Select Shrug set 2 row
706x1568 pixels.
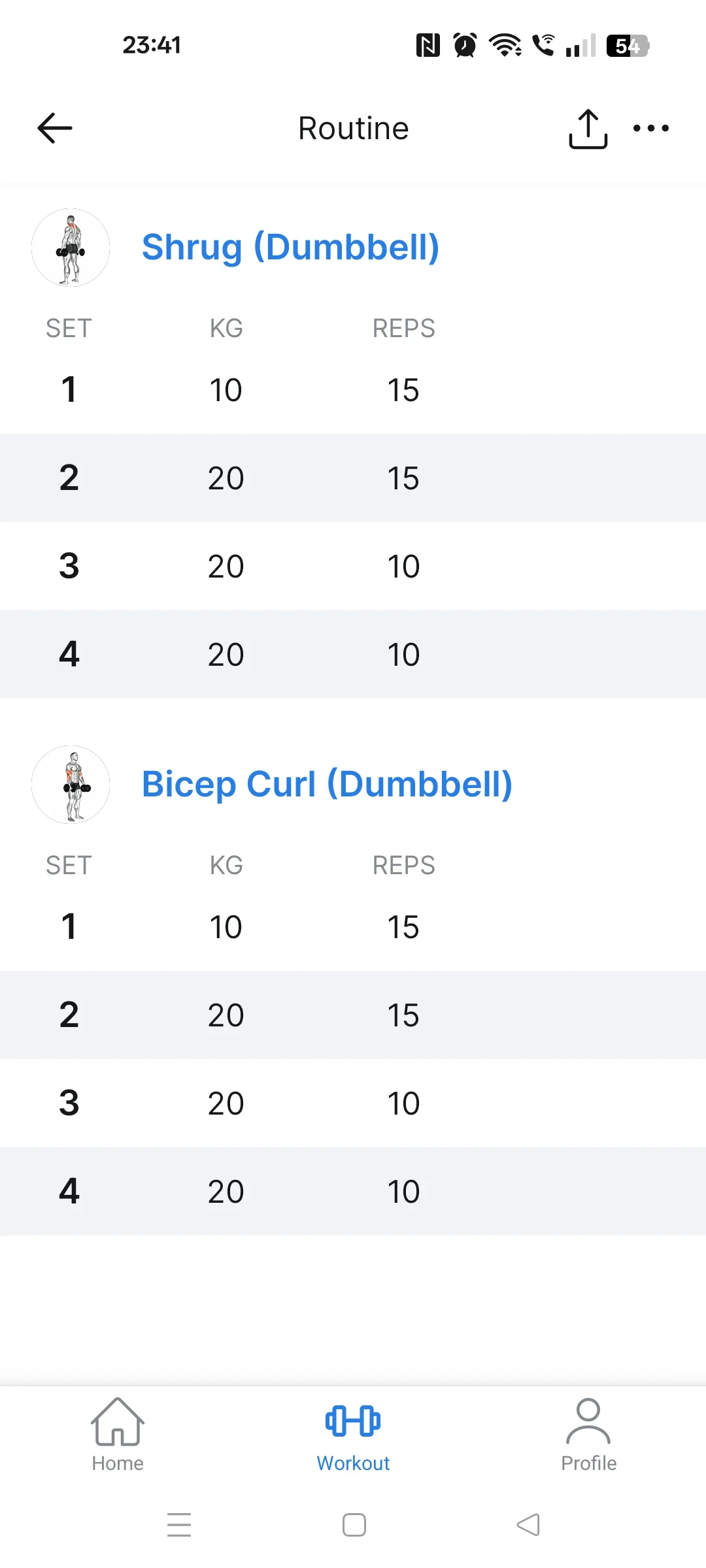(353, 478)
